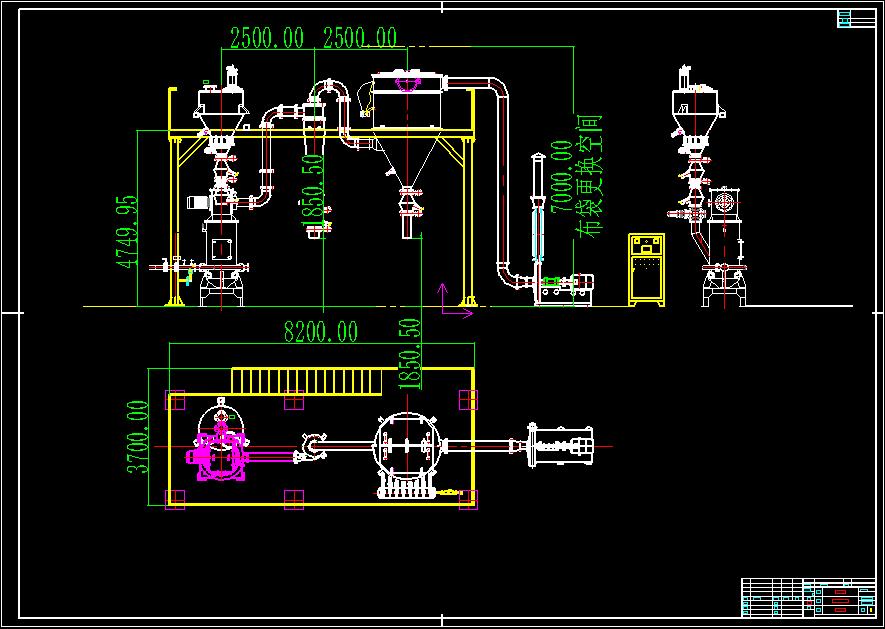The height and width of the screenshot is (629, 885).
Task: Click the cyan revision stamp at top-right
Action: click(845, 18)
